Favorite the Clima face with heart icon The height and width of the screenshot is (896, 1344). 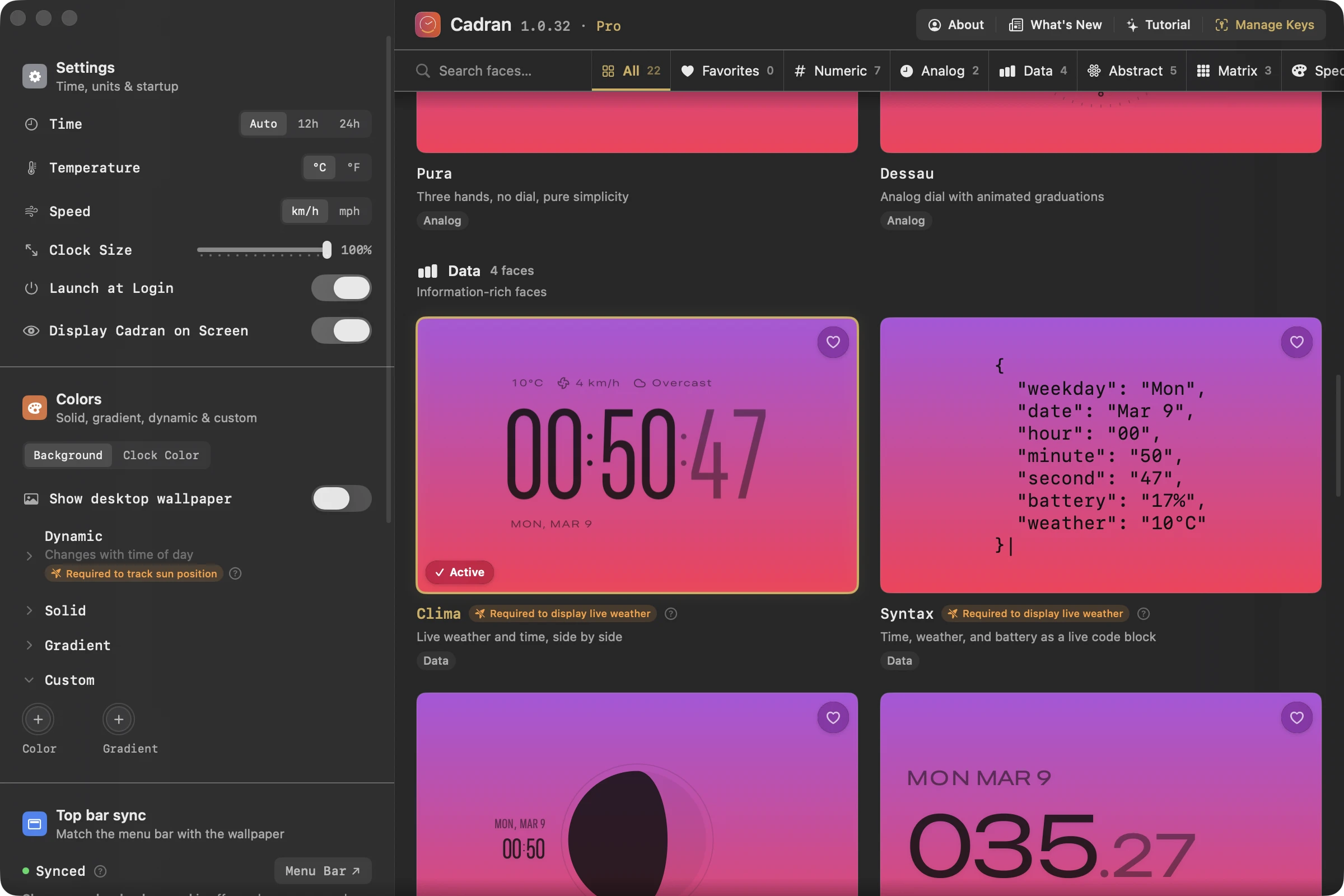(x=833, y=342)
